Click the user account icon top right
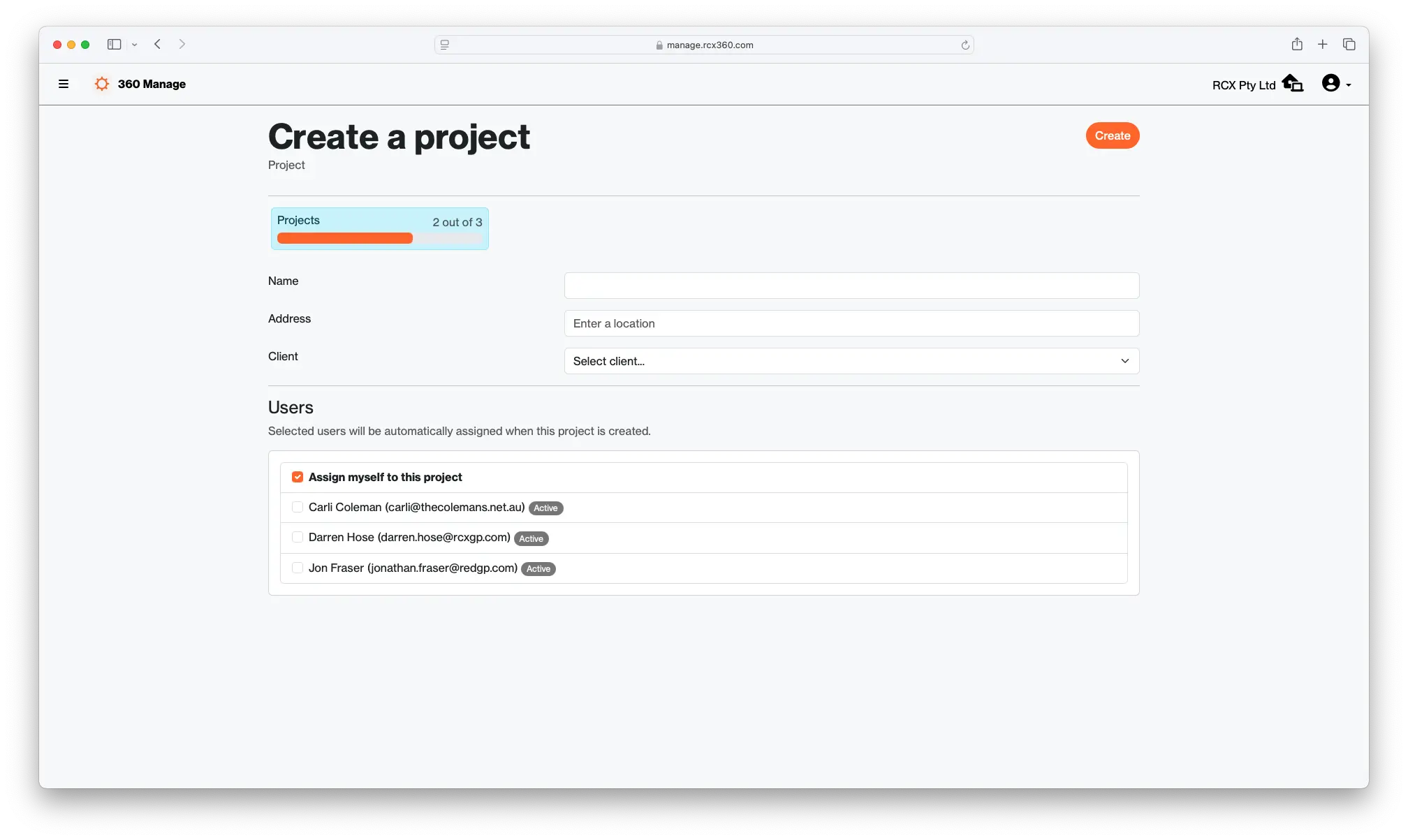This screenshot has width=1408, height=840. (1331, 83)
